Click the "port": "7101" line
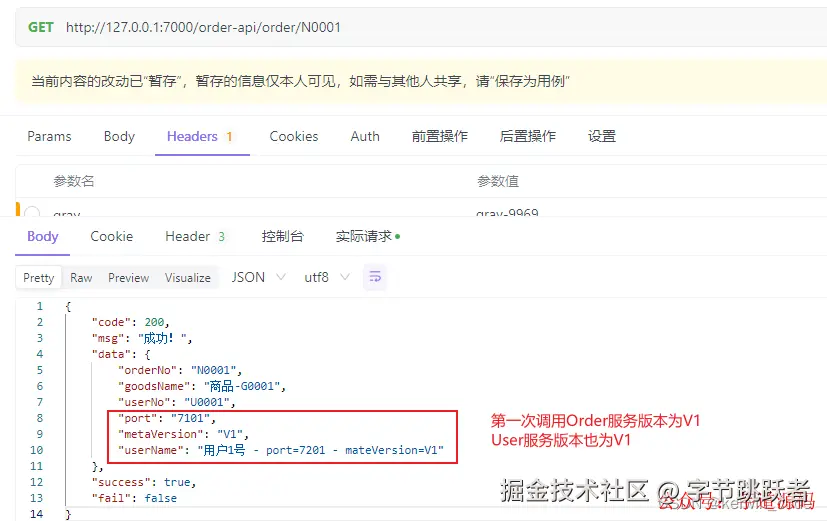The width and height of the screenshot is (827, 521). click(x=167, y=418)
